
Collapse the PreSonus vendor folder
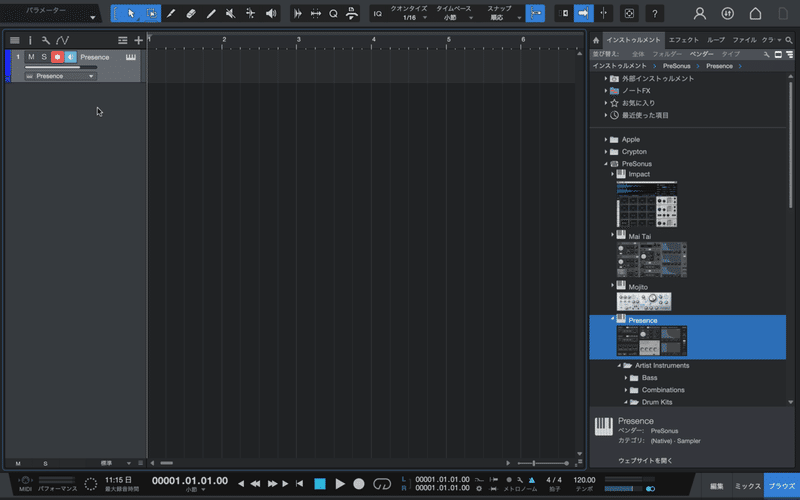[606, 164]
